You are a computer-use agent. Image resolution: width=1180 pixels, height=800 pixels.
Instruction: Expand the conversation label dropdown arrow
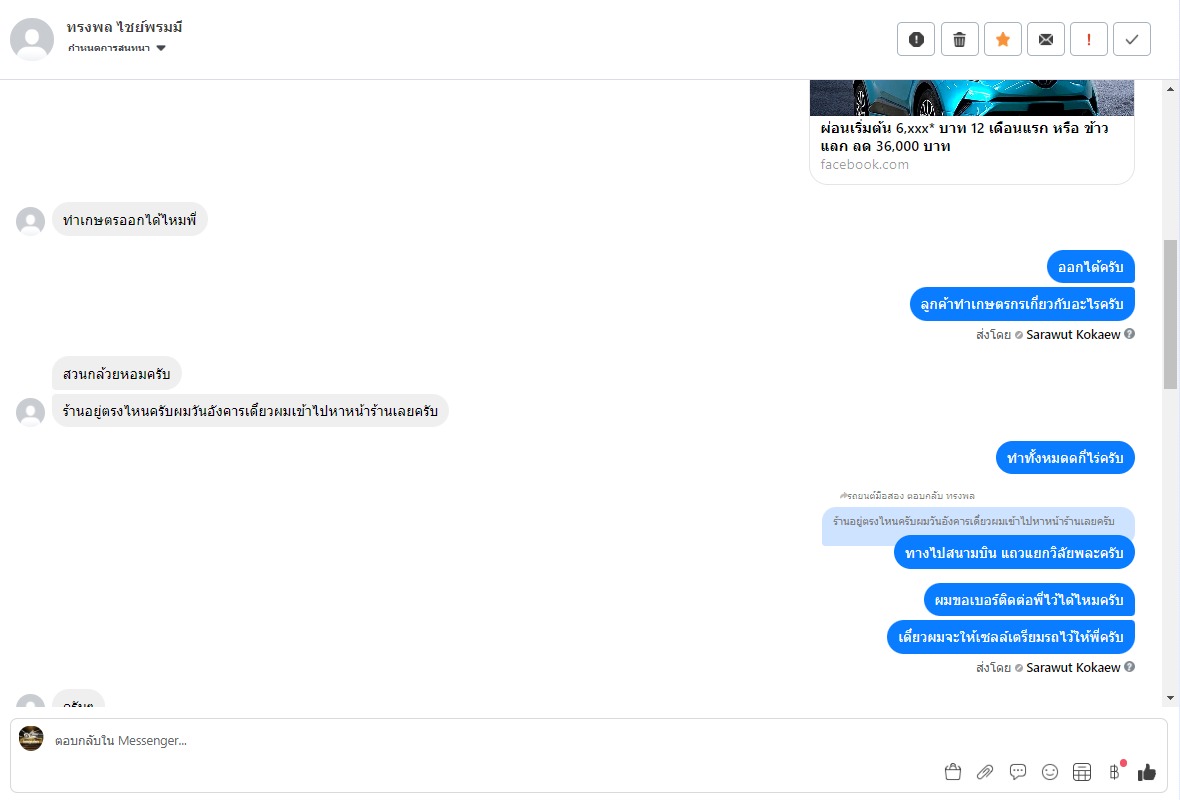pyautogui.click(x=161, y=48)
